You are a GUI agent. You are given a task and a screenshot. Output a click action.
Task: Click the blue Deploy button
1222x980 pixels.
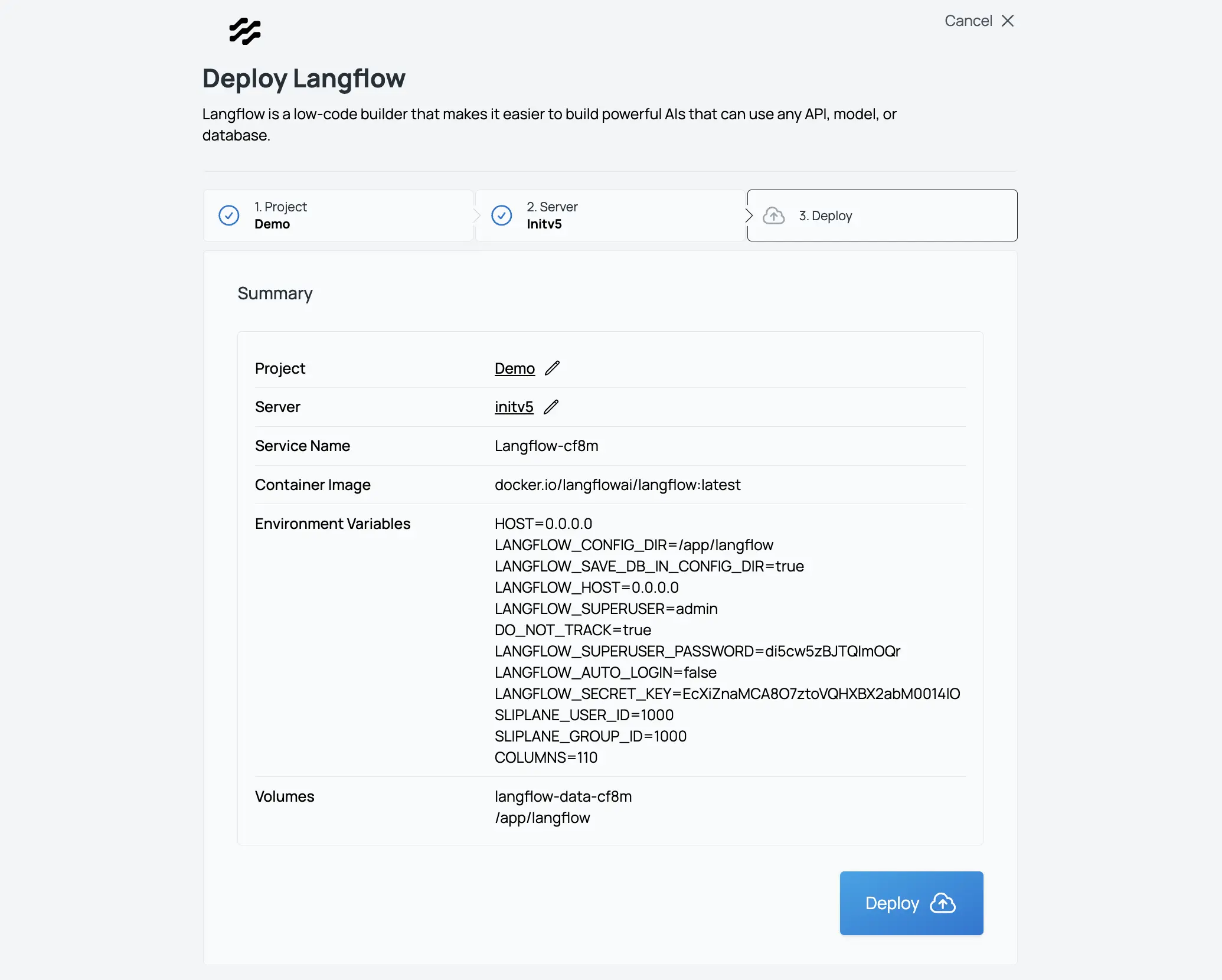[911, 903]
